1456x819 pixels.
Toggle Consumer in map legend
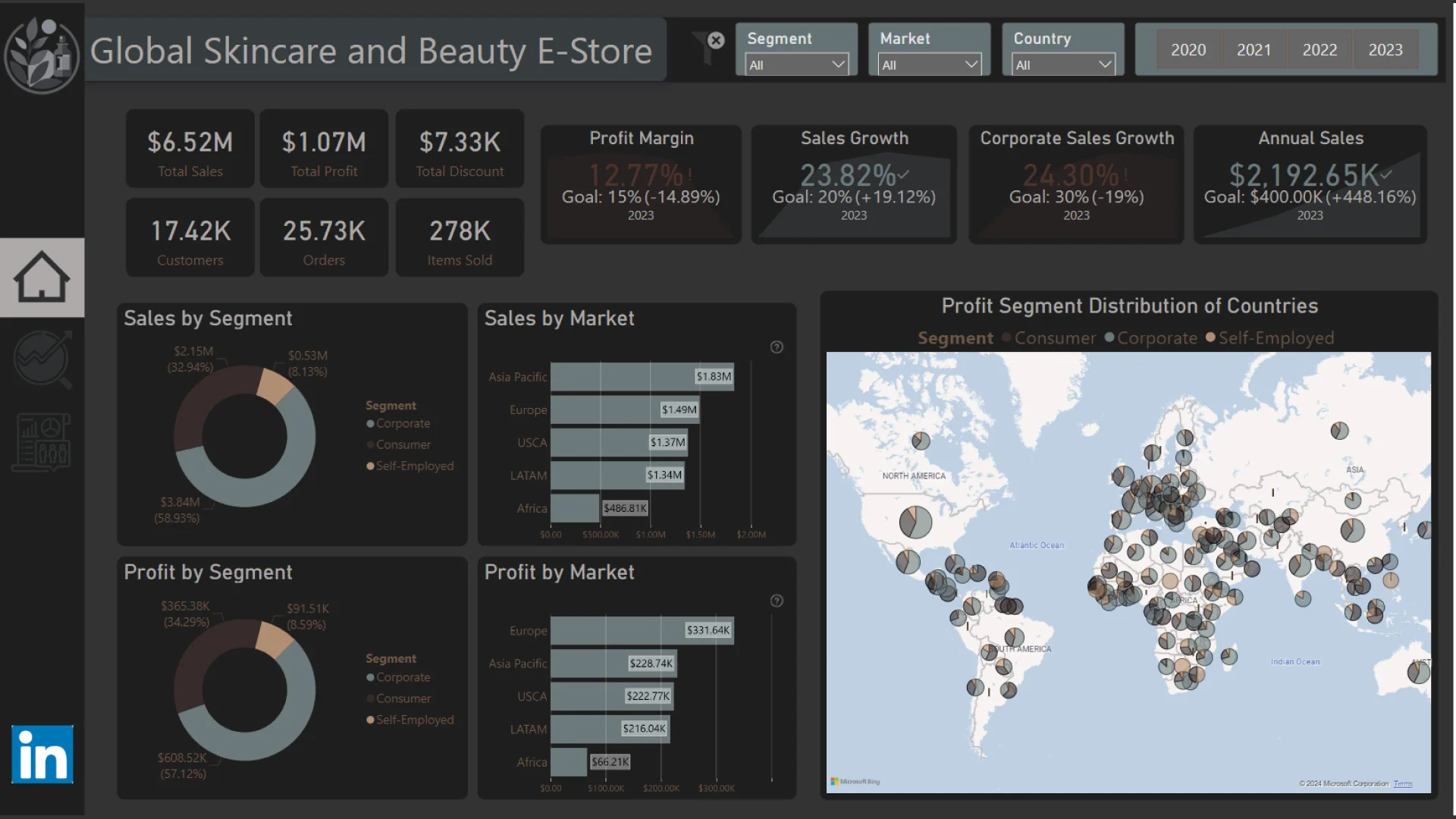tap(1049, 338)
